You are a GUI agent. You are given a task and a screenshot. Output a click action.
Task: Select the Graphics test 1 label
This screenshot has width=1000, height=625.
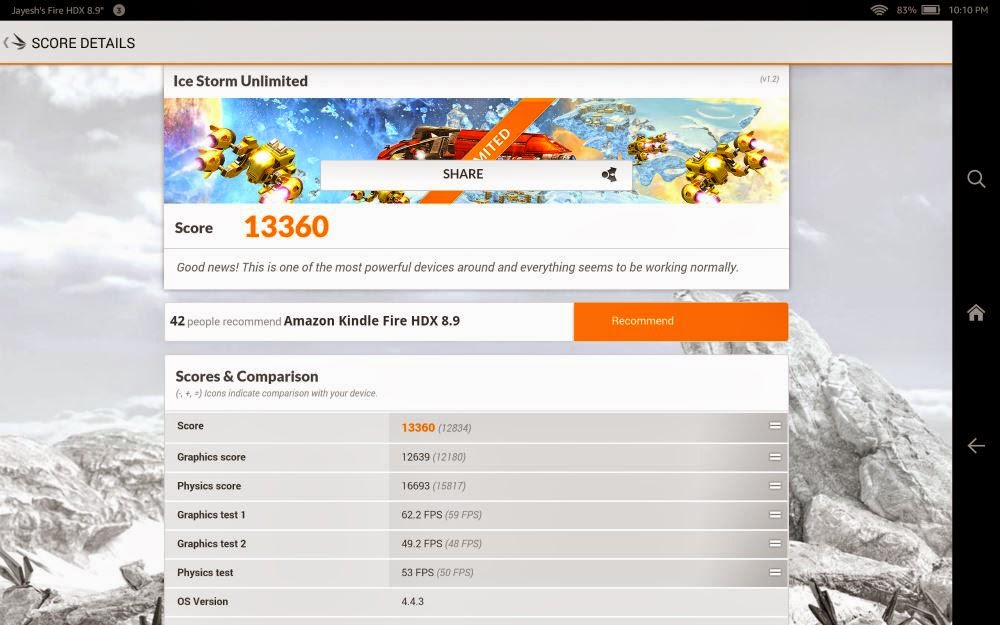point(211,515)
